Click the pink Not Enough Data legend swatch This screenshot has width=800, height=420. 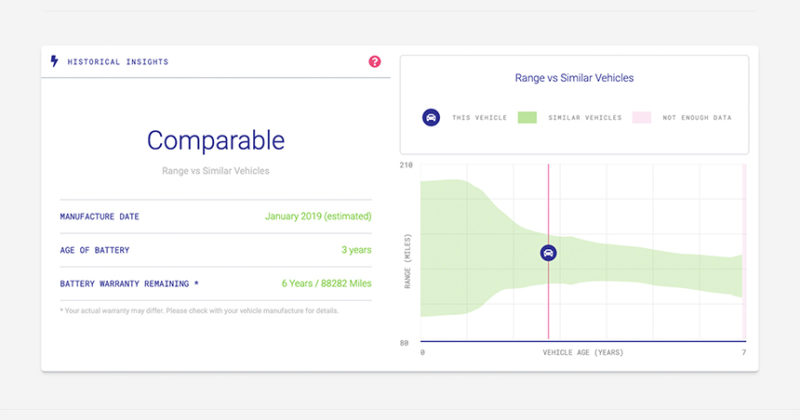[x=642, y=117]
